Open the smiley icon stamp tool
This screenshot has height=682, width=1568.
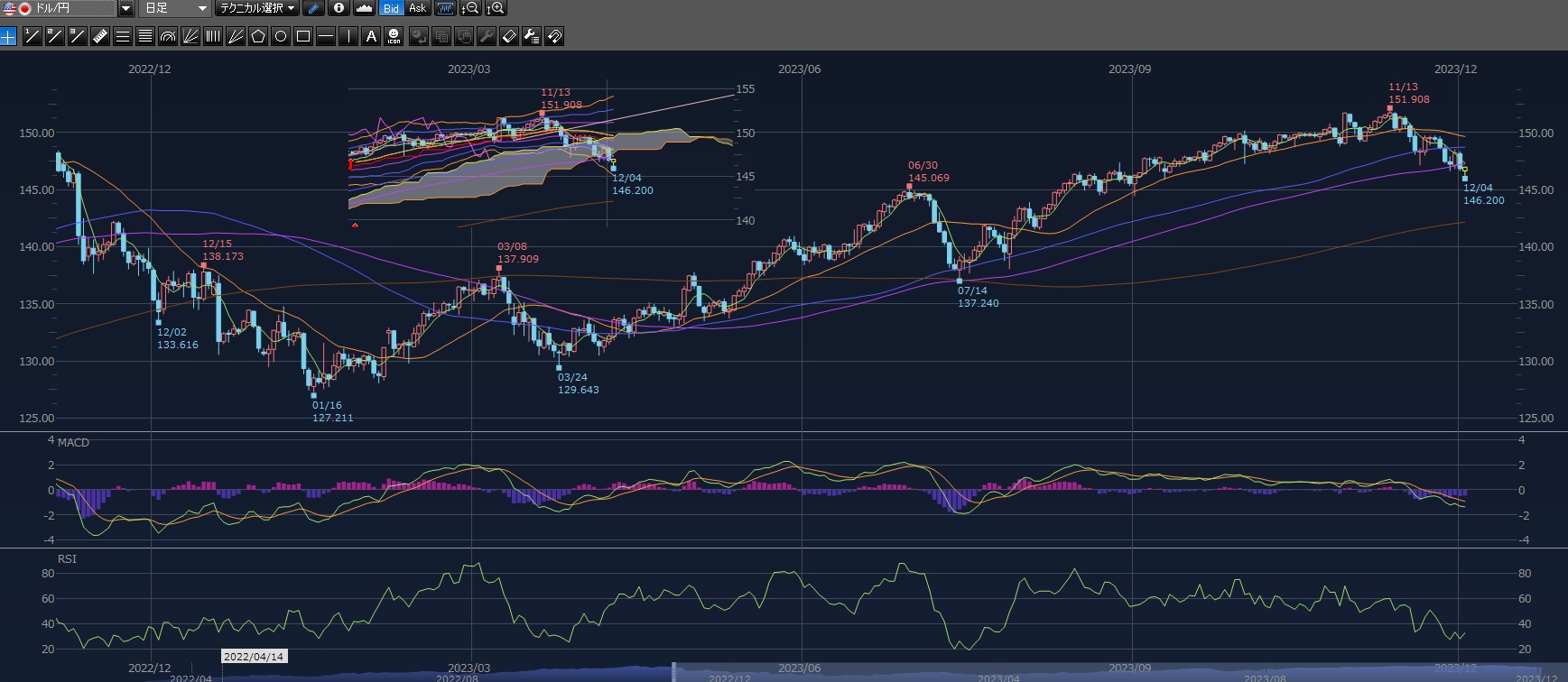[x=394, y=36]
